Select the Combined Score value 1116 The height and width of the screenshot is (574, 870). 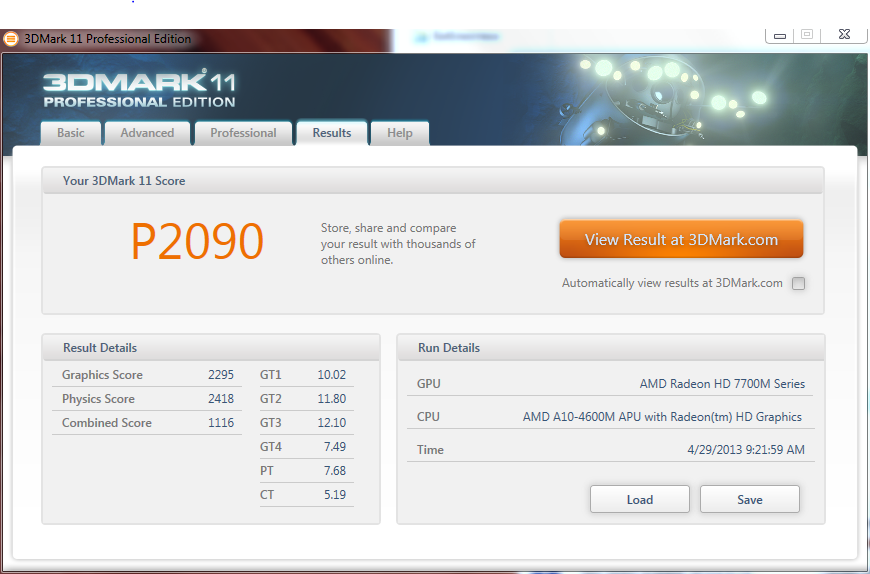click(x=221, y=423)
